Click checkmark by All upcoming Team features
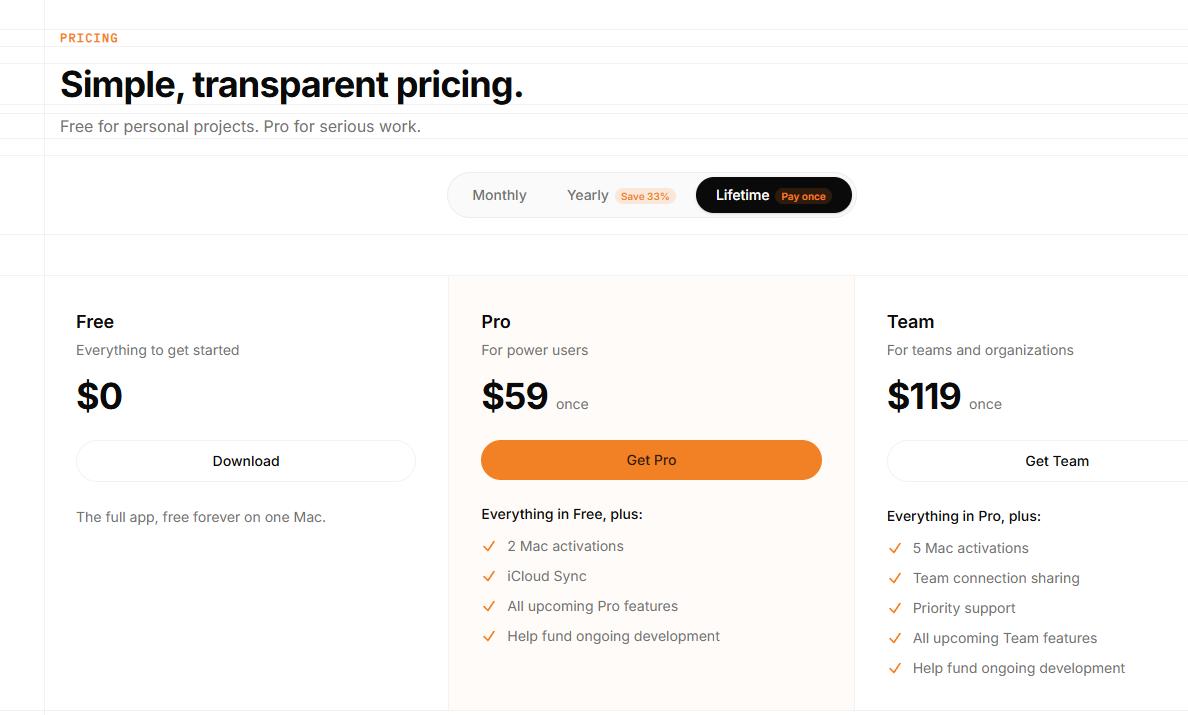The image size is (1188, 715). 895,639
